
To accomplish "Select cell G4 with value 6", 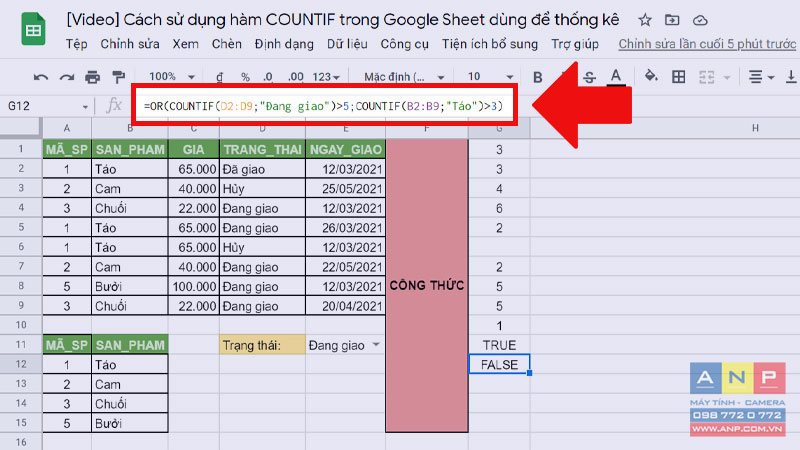I will (x=499, y=208).
